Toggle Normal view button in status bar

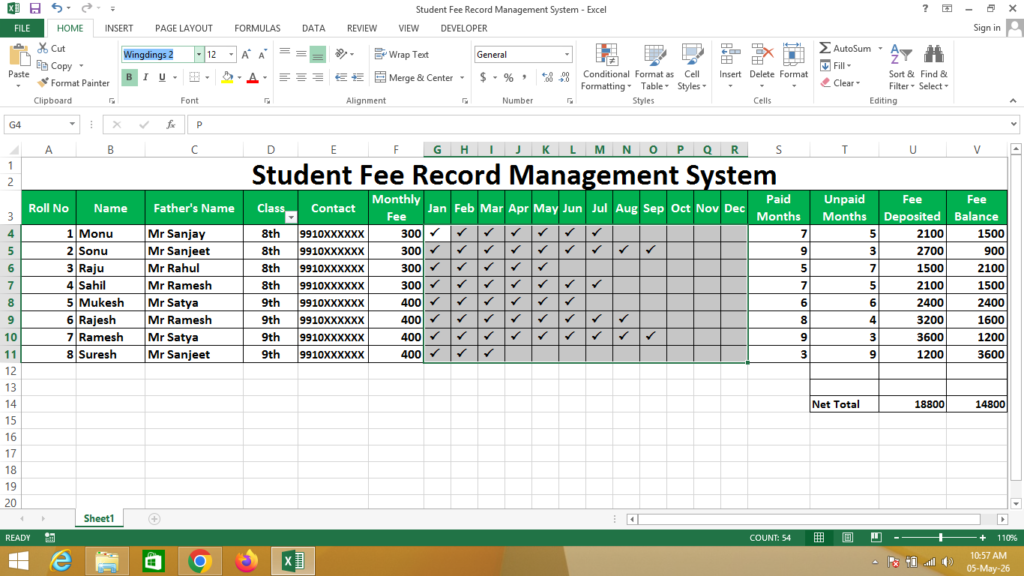coord(819,537)
